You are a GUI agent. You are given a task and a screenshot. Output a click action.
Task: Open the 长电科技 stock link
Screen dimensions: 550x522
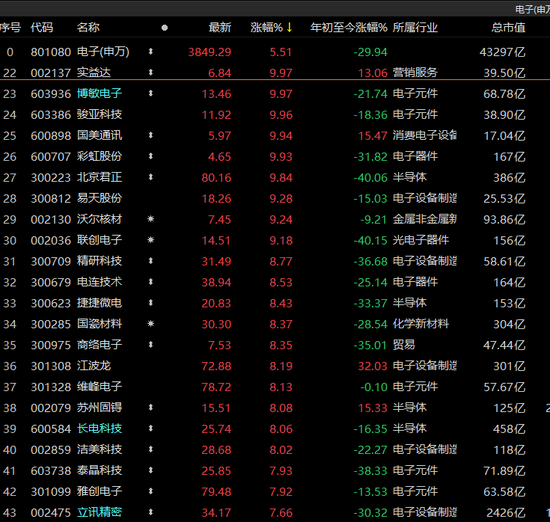pyautogui.click(x=99, y=429)
